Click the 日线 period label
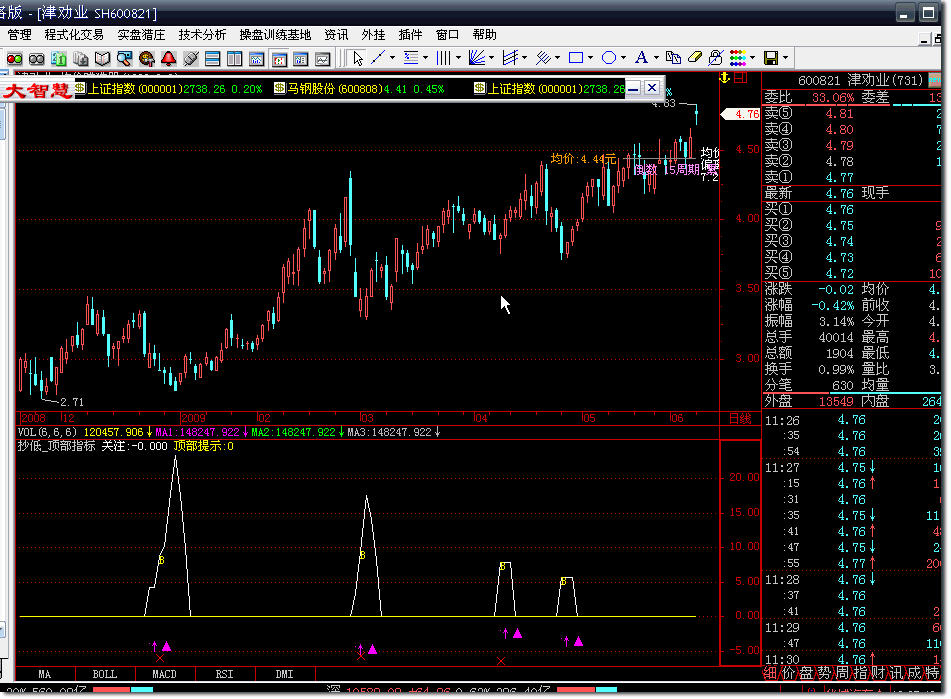This screenshot has height=699, width=951. [740, 418]
